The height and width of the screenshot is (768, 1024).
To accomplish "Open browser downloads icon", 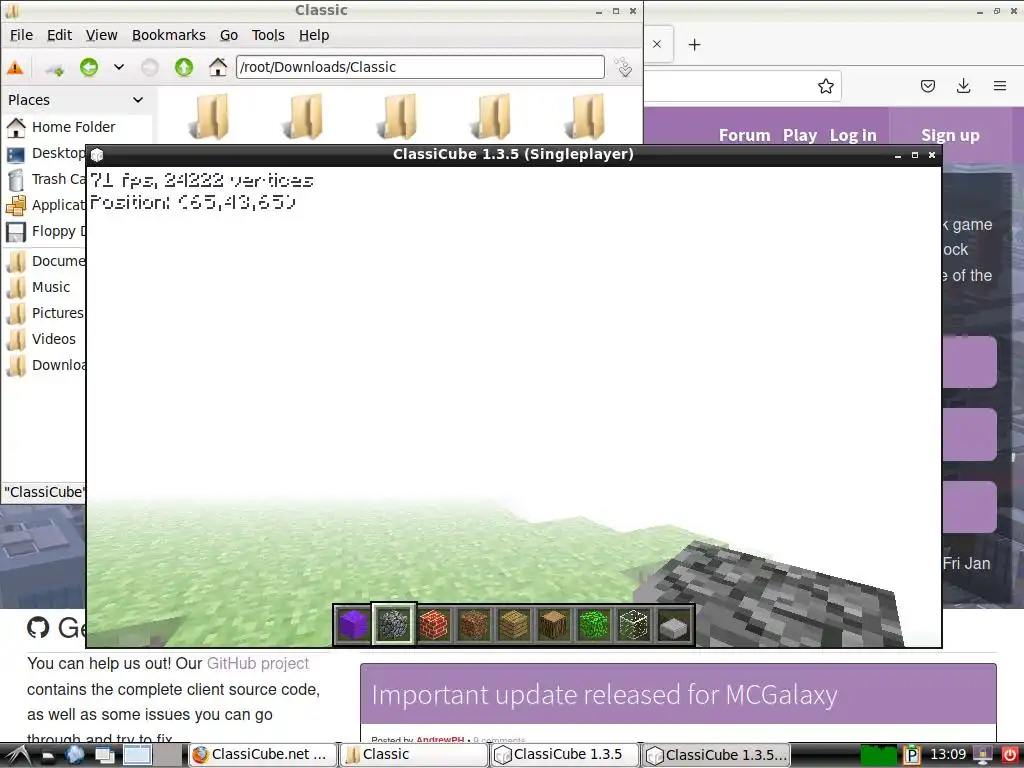I will [x=963, y=86].
